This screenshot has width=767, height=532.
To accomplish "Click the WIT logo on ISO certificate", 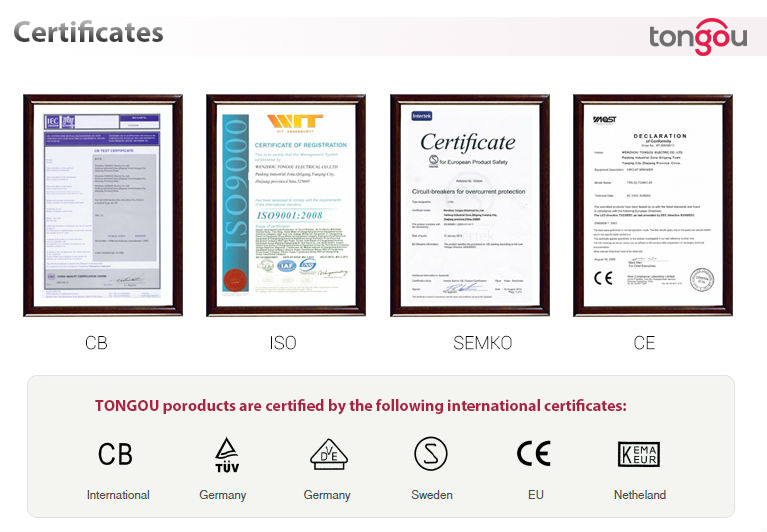I will (x=295, y=123).
